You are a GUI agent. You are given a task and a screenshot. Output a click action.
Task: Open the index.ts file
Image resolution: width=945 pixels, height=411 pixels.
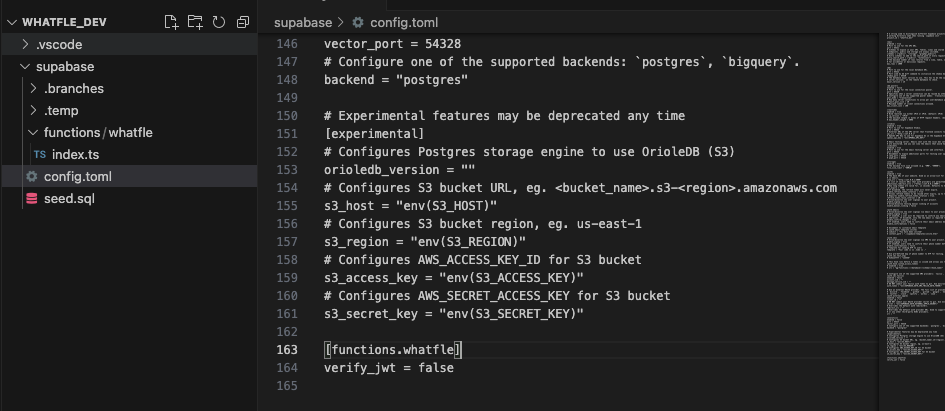click(x=129, y=155)
